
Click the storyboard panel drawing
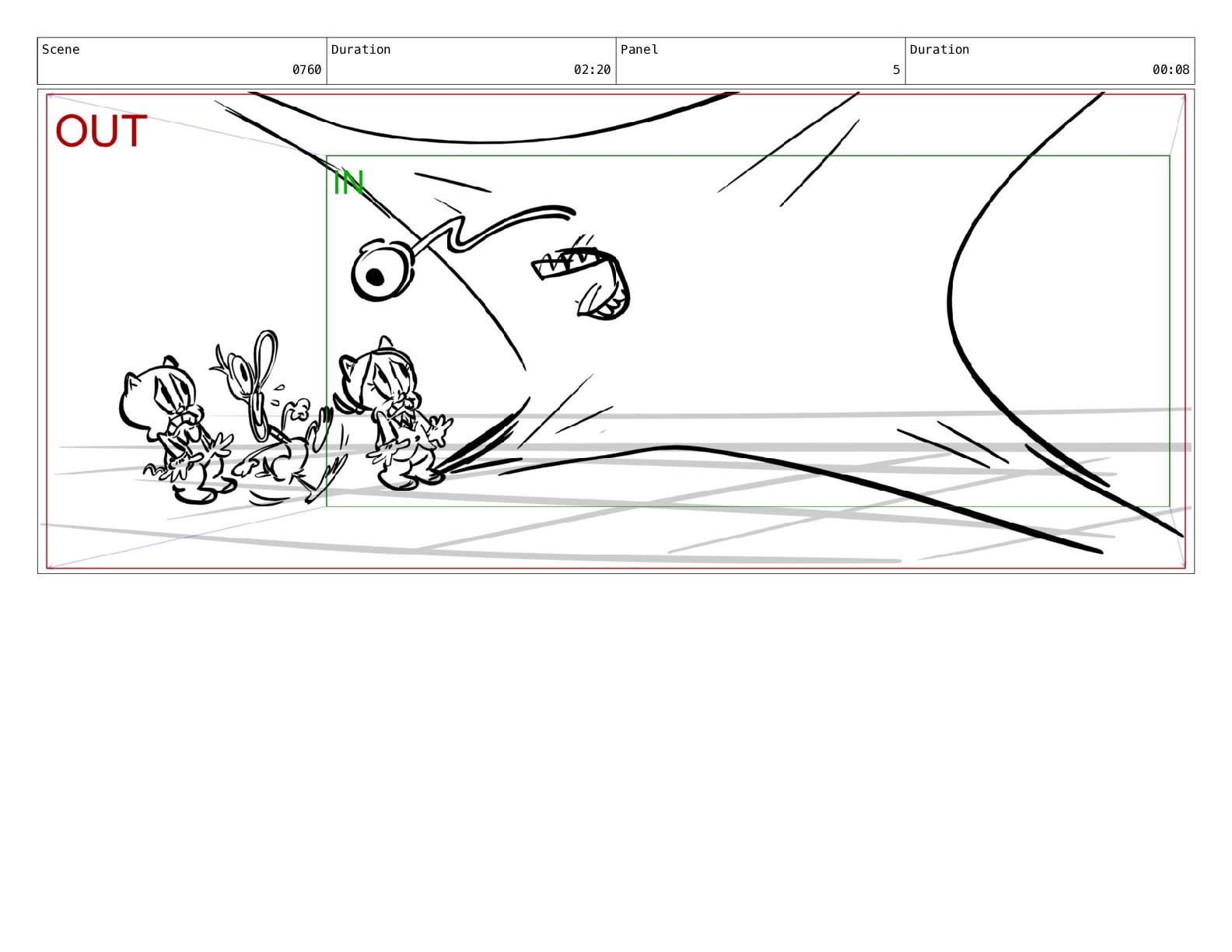click(616, 331)
